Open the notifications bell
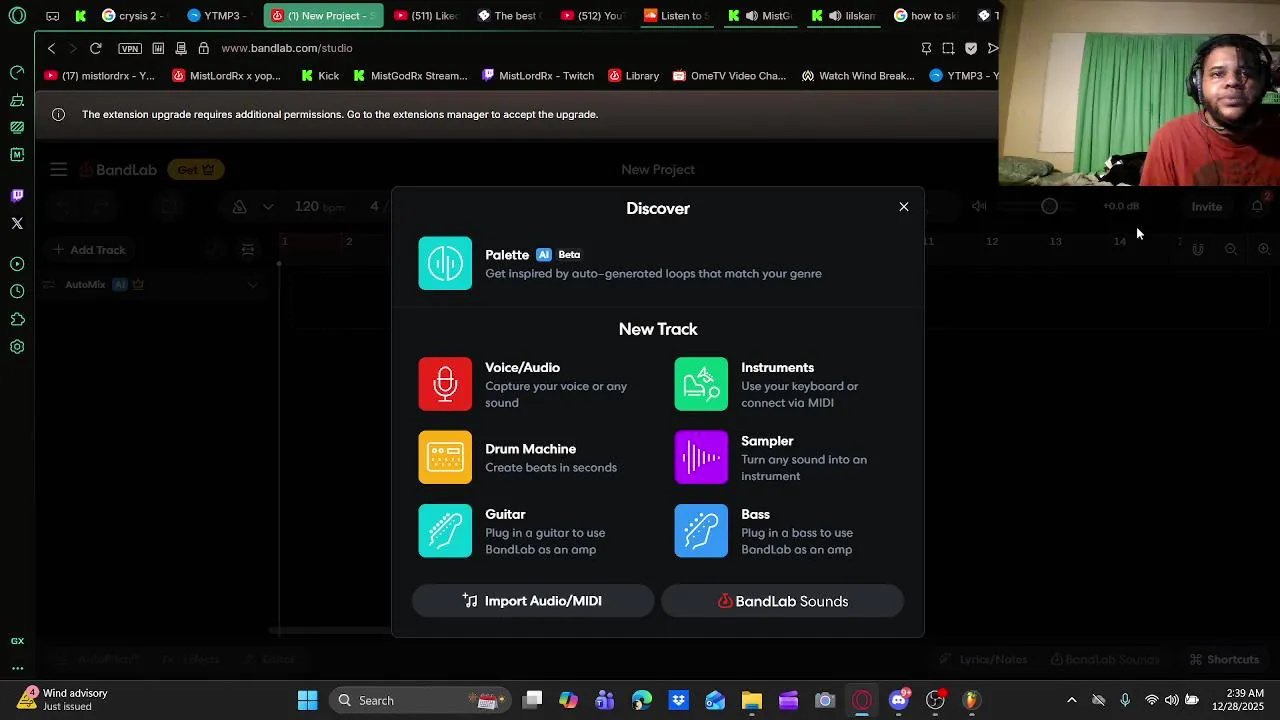This screenshot has height=720, width=1280. (x=1258, y=206)
